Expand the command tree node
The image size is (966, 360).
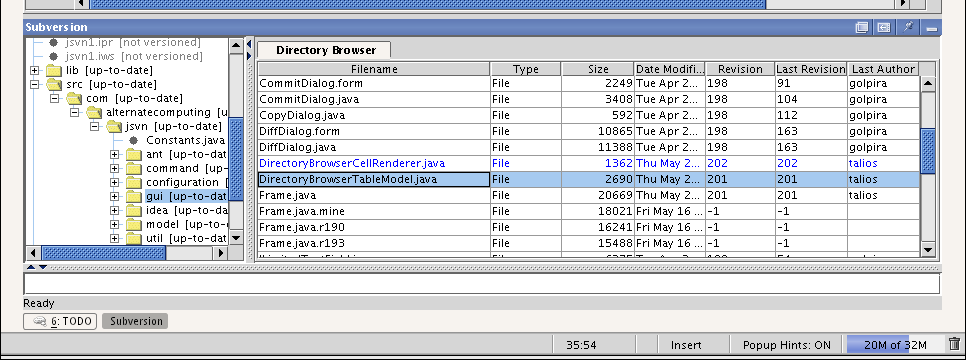pyautogui.click(x=115, y=168)
